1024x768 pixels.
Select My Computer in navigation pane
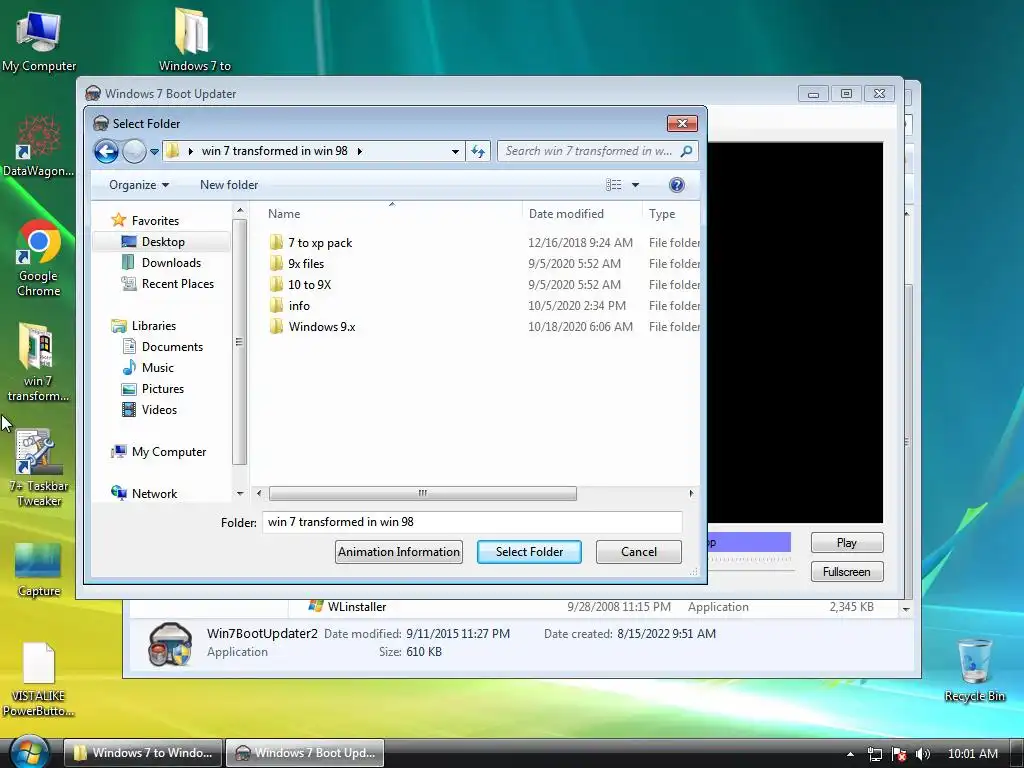[x=168, y=451]
